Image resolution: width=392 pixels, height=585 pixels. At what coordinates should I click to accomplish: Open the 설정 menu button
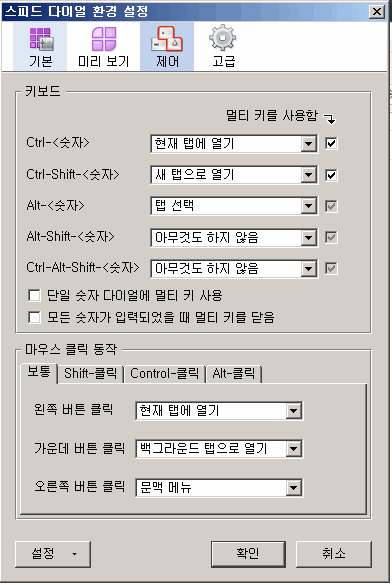(x=53, y=554)
